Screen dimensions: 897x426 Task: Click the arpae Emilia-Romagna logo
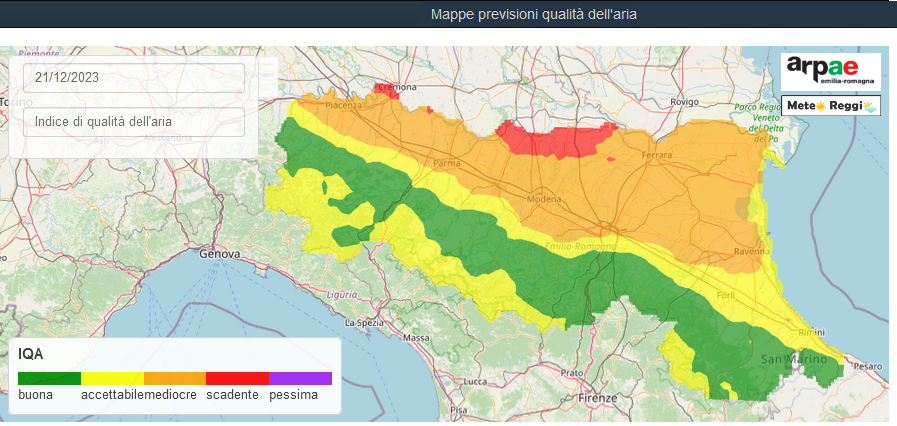(830, 69)
